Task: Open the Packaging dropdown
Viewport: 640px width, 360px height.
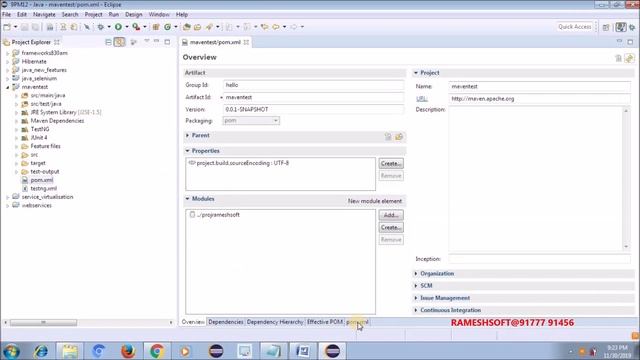Action: pyautogui.click(x=251, y=120)
